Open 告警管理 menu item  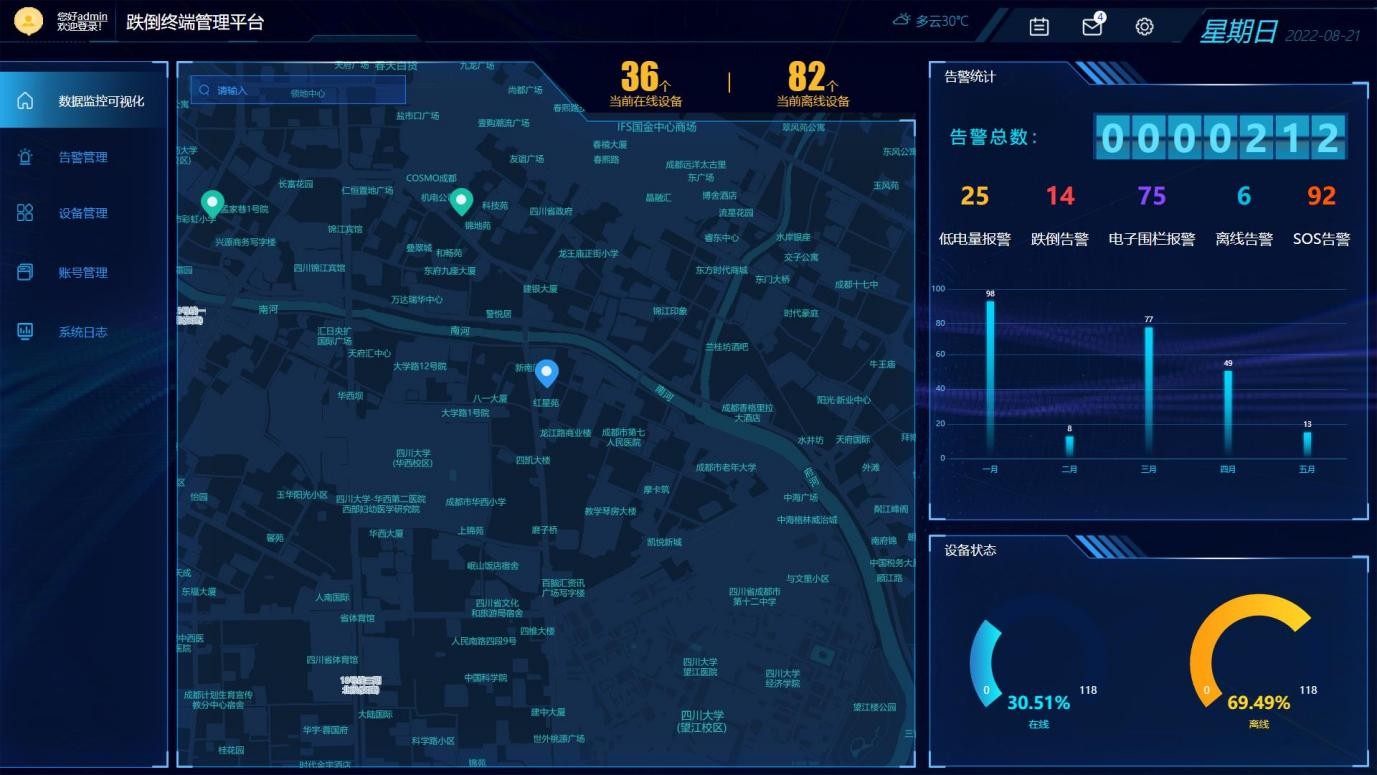click(83, 157)
